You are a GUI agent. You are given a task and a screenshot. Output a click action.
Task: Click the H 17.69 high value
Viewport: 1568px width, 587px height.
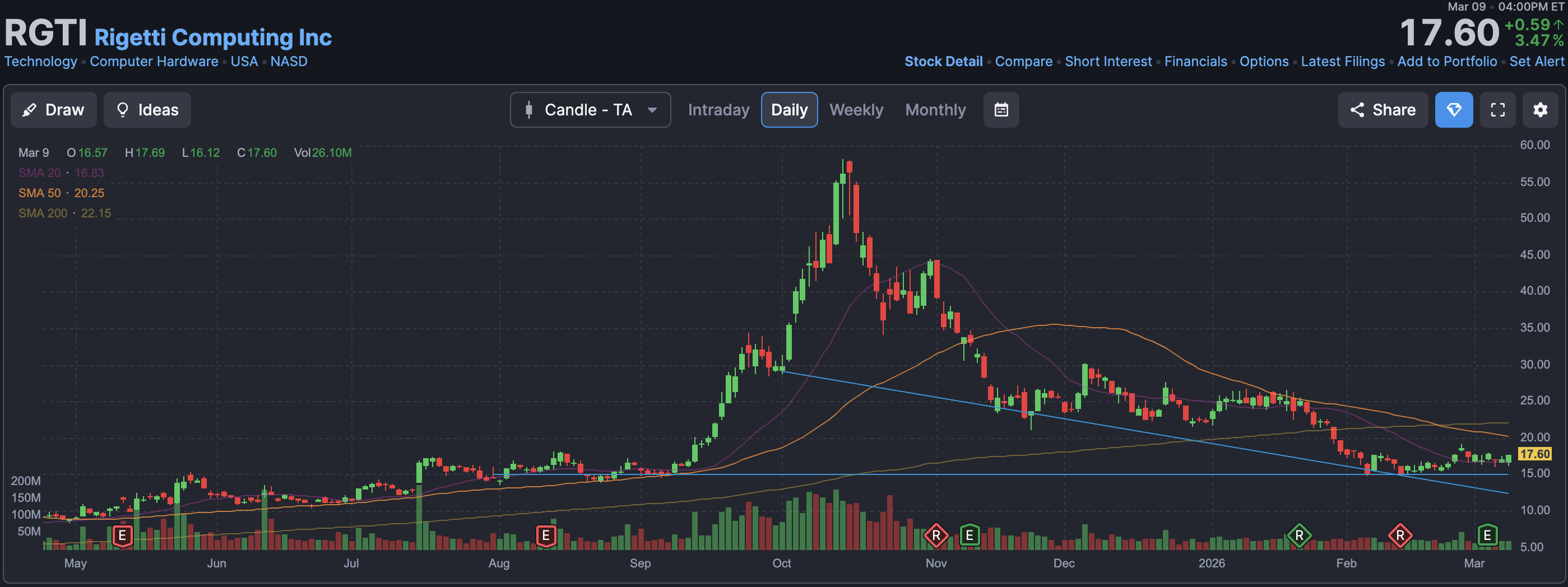(x=145, y=153)
